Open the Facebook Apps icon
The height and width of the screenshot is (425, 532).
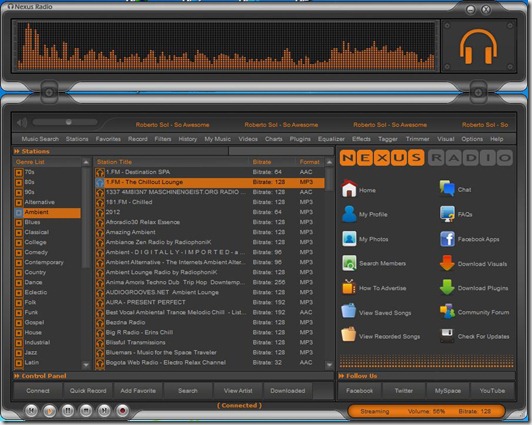[x=447, y=239]
